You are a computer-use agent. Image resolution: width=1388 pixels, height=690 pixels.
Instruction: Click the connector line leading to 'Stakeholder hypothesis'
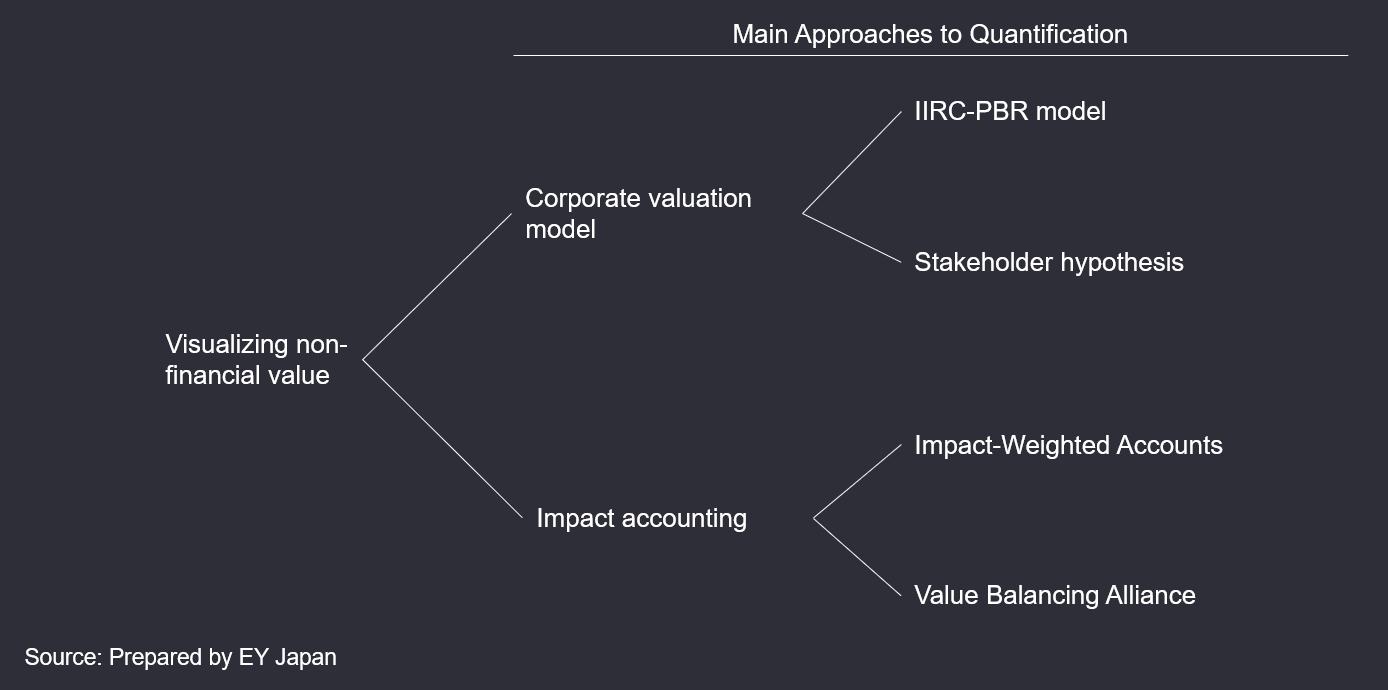point(852,238)
